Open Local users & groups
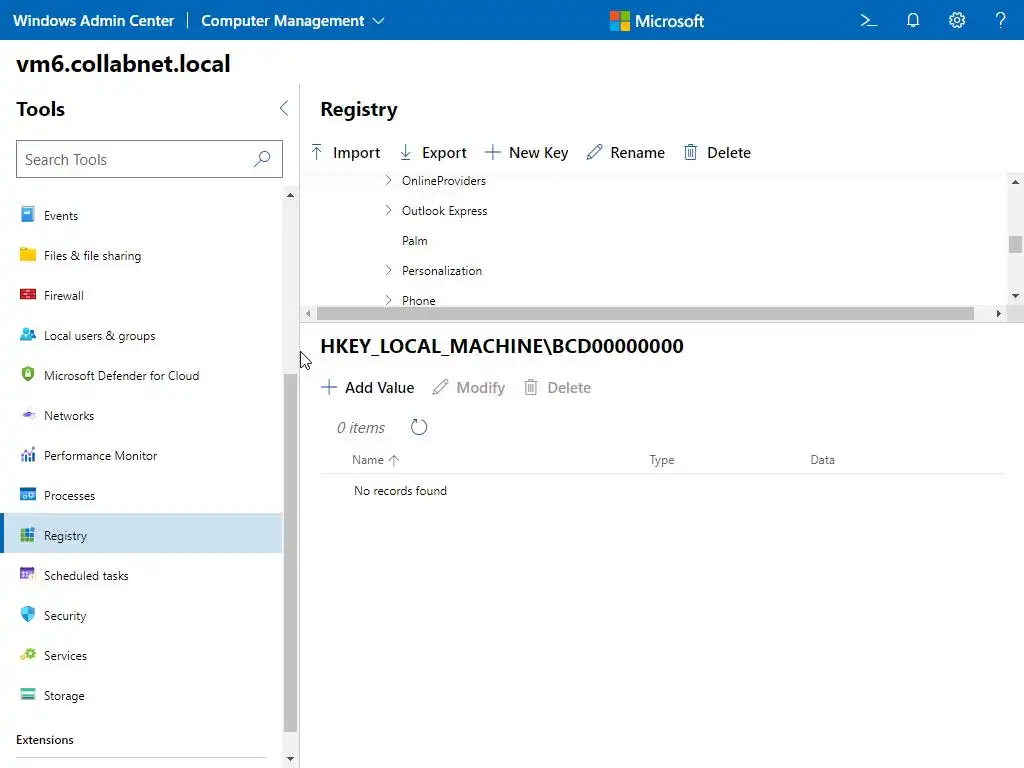Viewport: 1024px width, 768px height. 142,336
